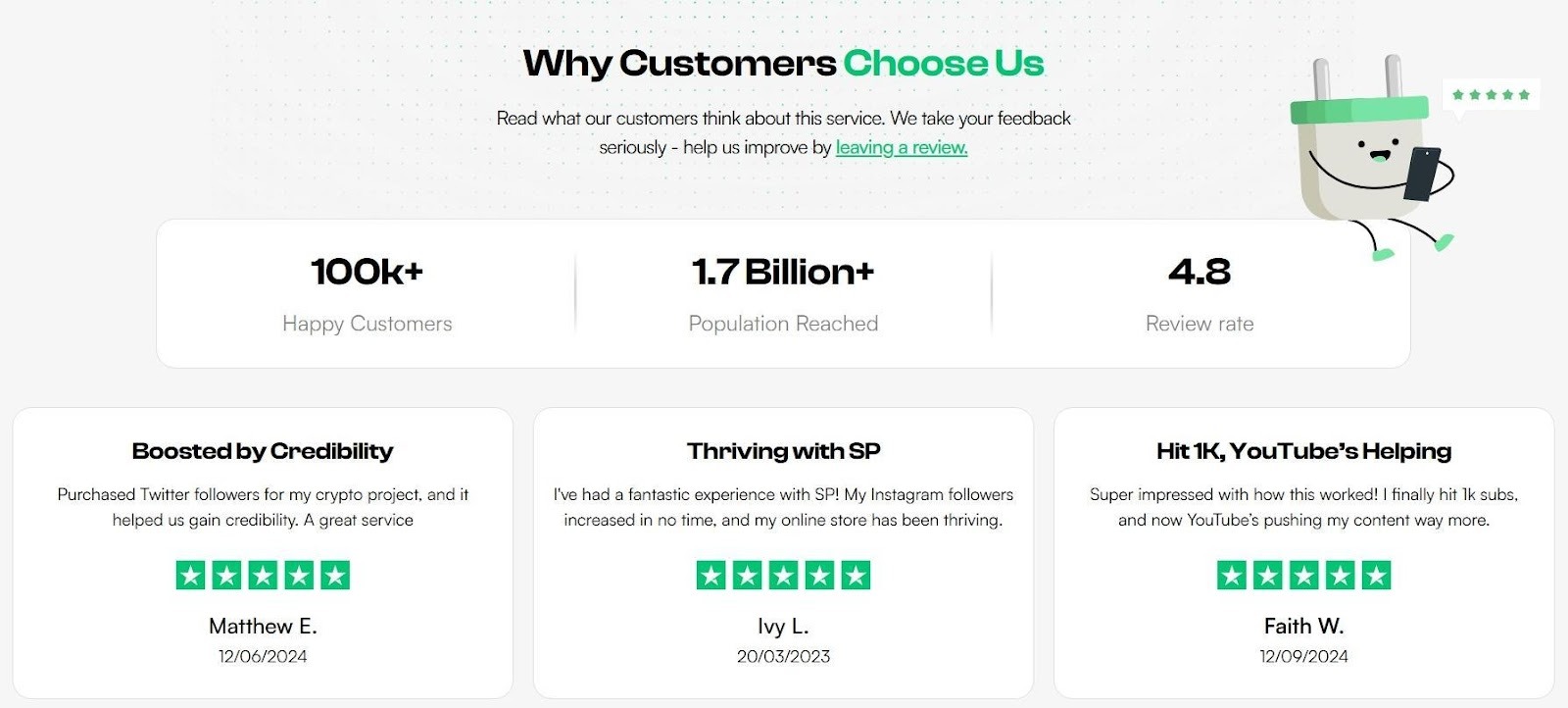Open the "leaving a review" link
This screenshot has width=1568, height=708.
[x=902, y=147]
